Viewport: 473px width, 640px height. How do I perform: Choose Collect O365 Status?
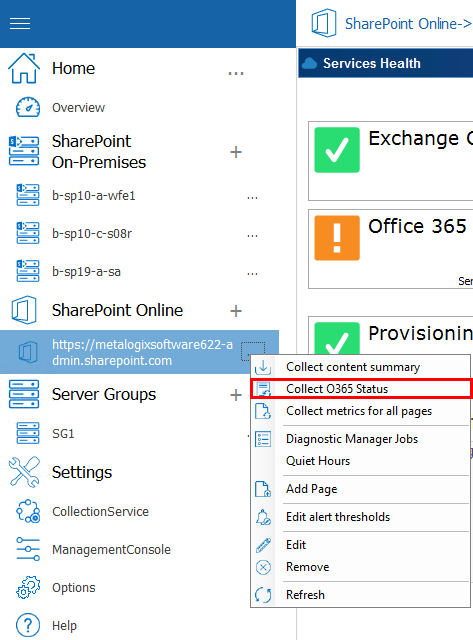tap(361, 389)
